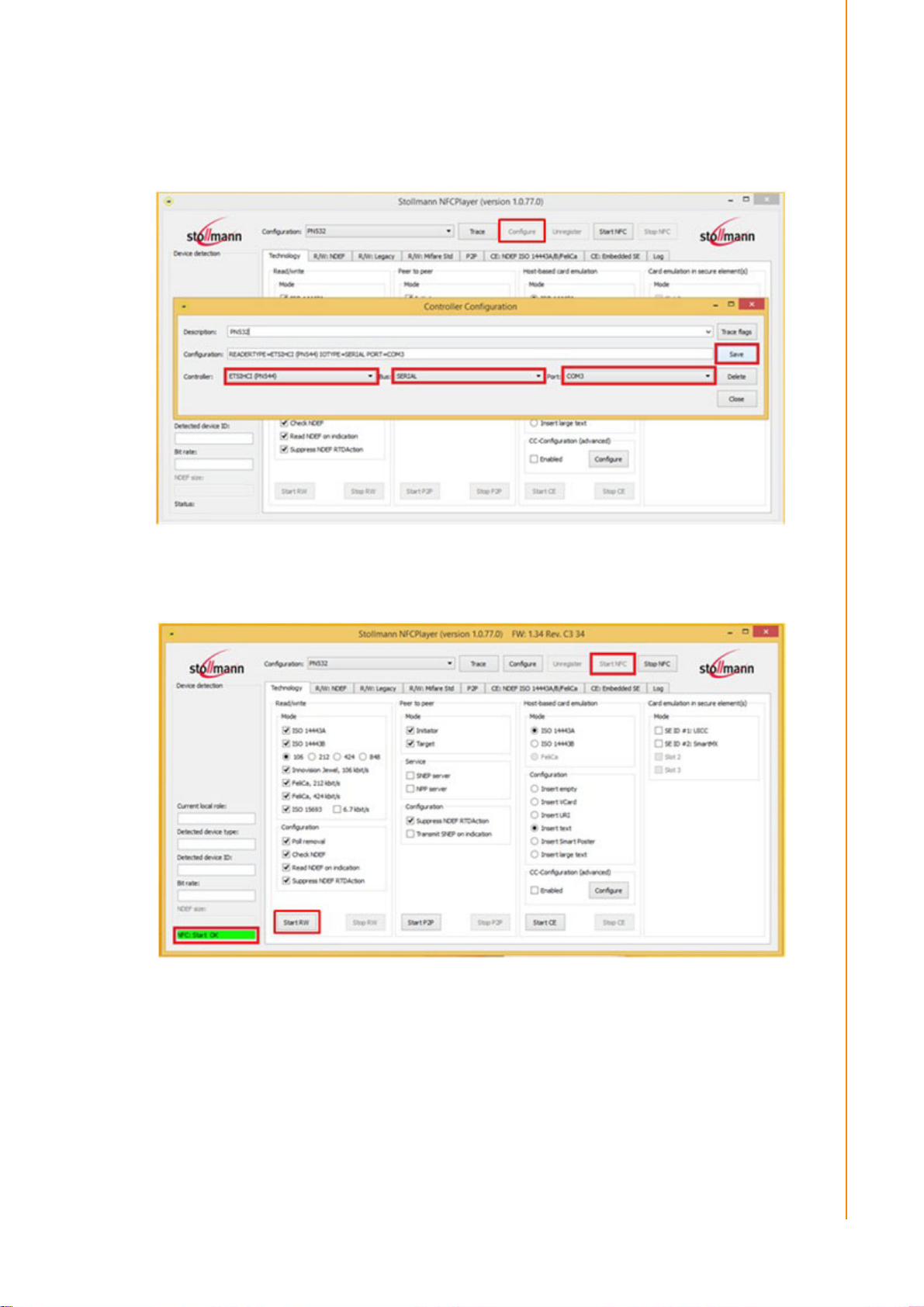Click Start P2P in the lower window
This screenshot has width=924, height=1307.
tap(420, 922)
